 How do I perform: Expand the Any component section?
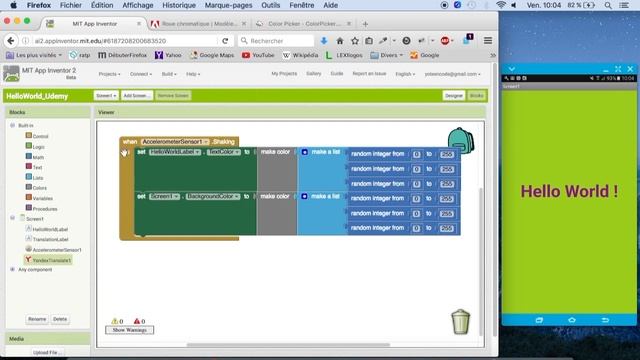pyautogui.click(x=12, y=269)
